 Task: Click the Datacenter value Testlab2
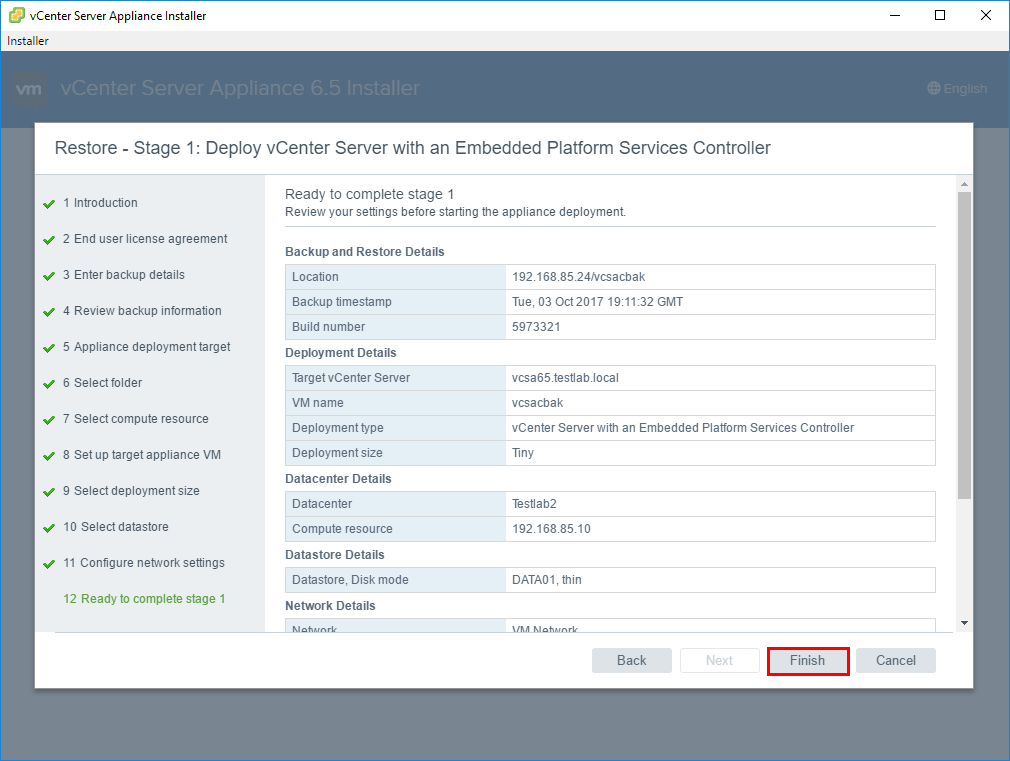point(534,504)
